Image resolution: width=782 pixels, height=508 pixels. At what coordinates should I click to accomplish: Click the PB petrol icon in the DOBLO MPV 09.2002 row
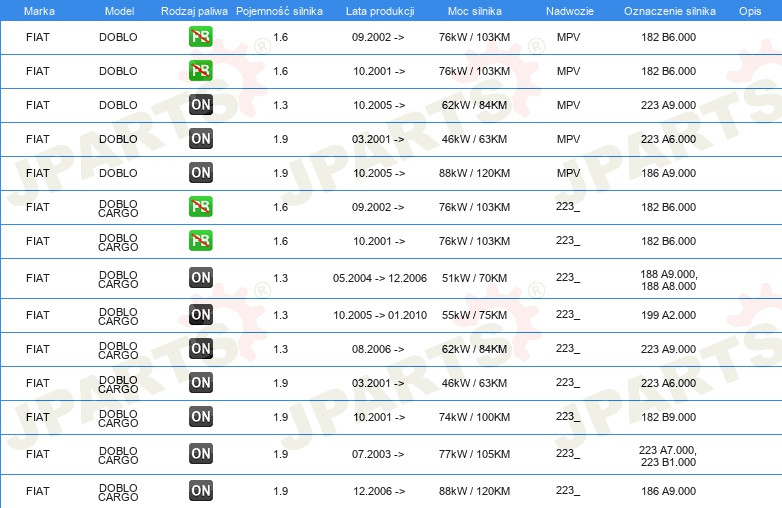tap(200, 37)
